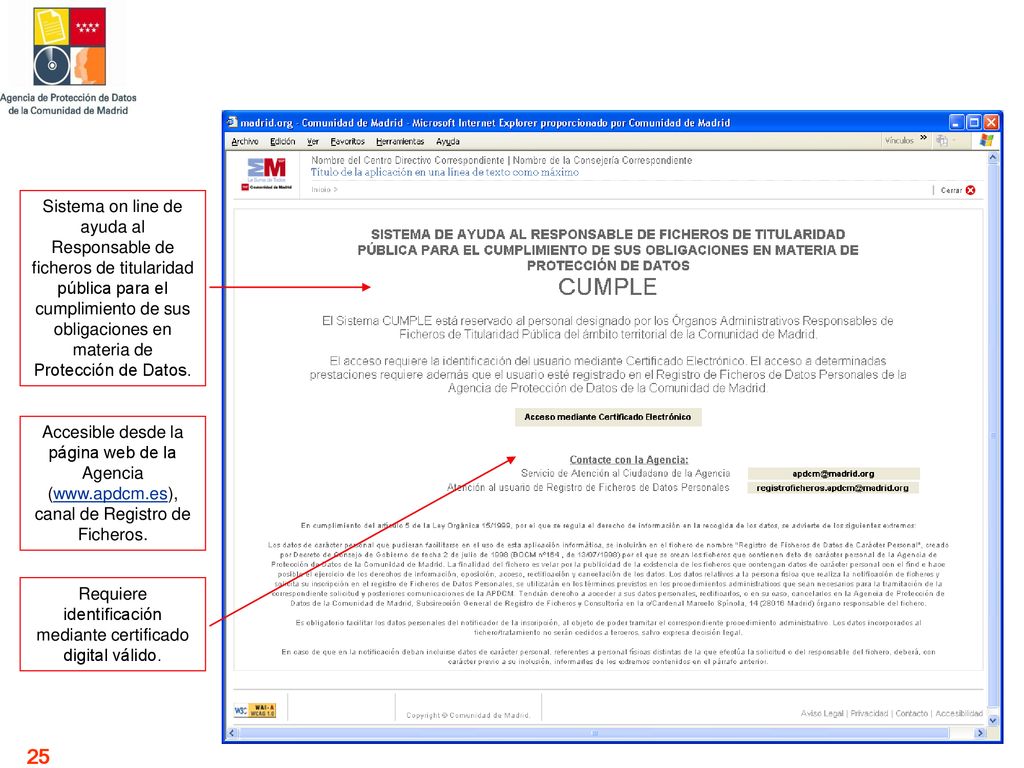Click registroficheros.apdcm@madrid.org email button
Viewport: 1024px width, 768px height.
833,488
